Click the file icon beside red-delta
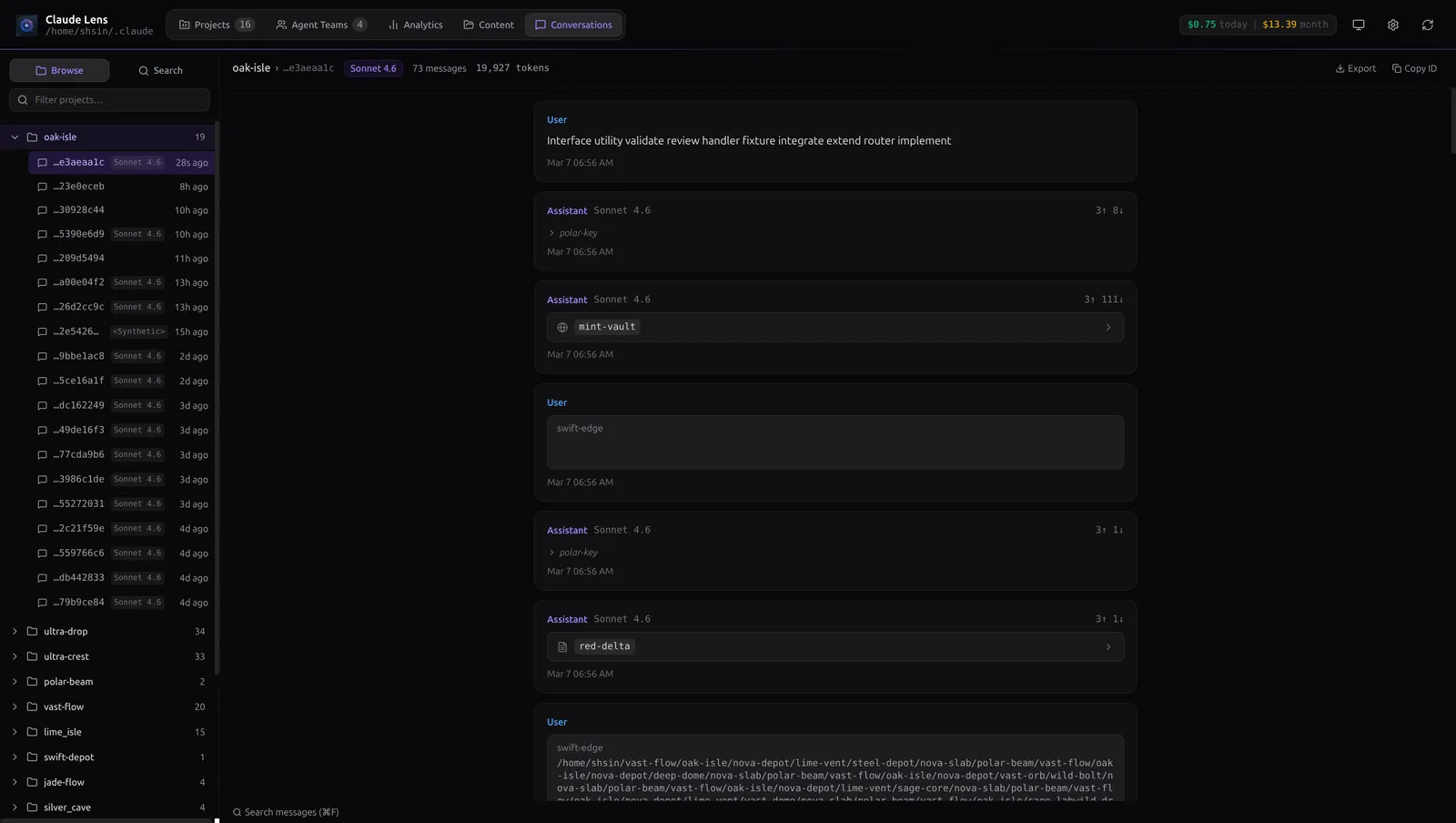Viewport: 1456px width, 823px height. [x=562, y=647]
